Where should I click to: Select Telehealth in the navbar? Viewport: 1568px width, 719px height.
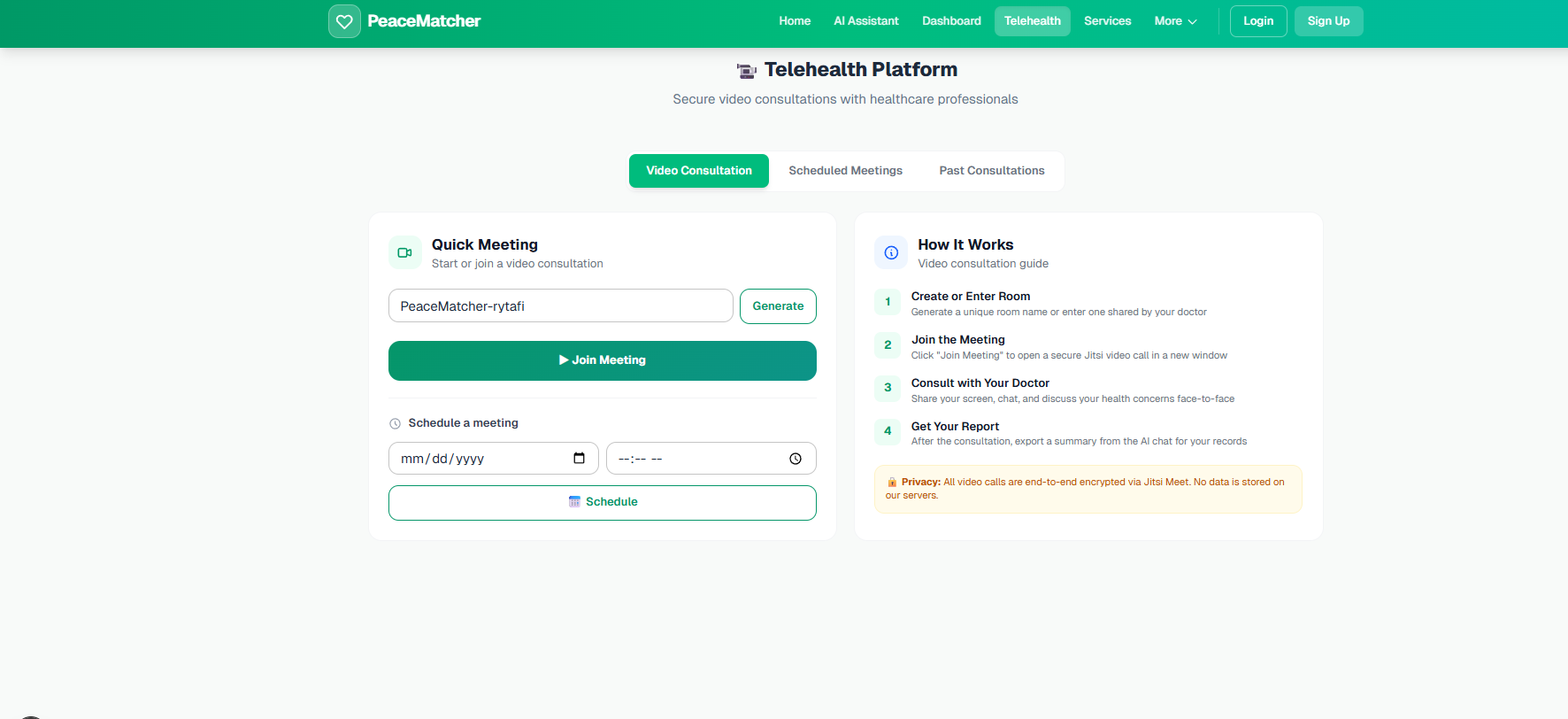(x=1033, y=21)
